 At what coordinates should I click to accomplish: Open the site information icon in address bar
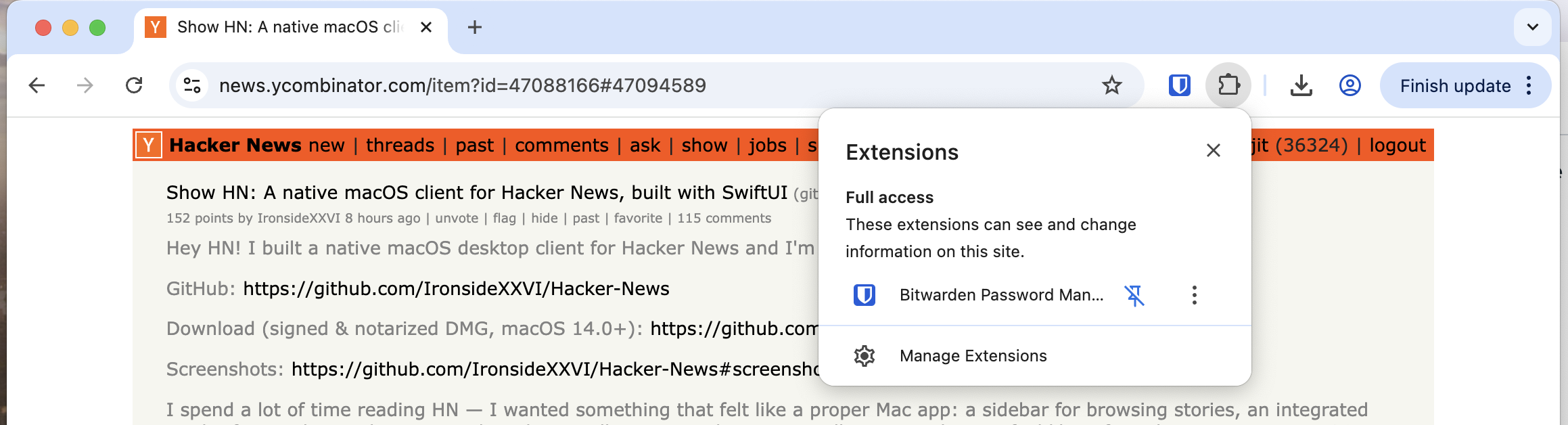(x=192, y=85)
